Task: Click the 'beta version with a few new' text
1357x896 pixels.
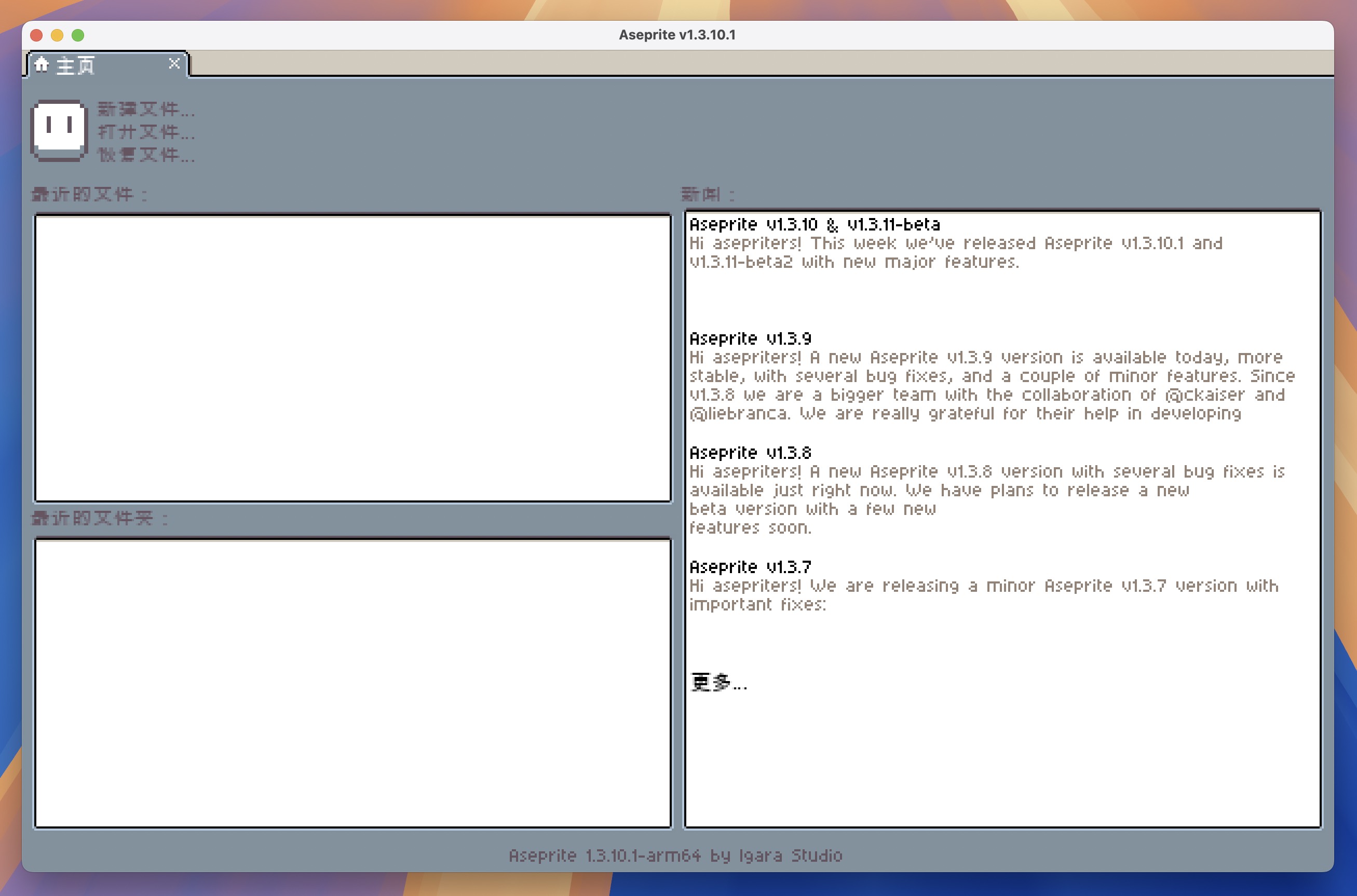Action: (x=812, y=509)
